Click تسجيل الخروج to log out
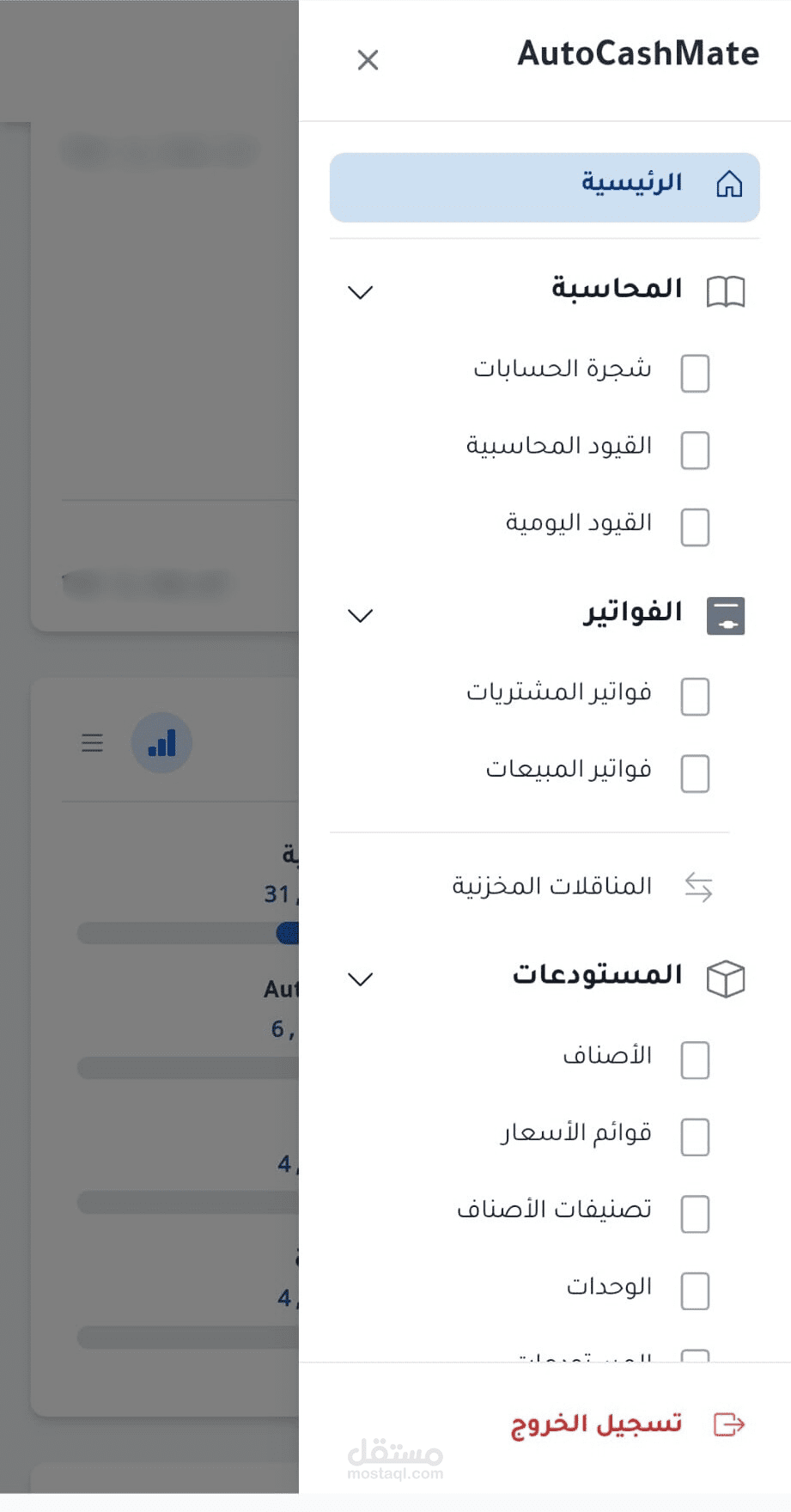 (x=597, y=1424)
